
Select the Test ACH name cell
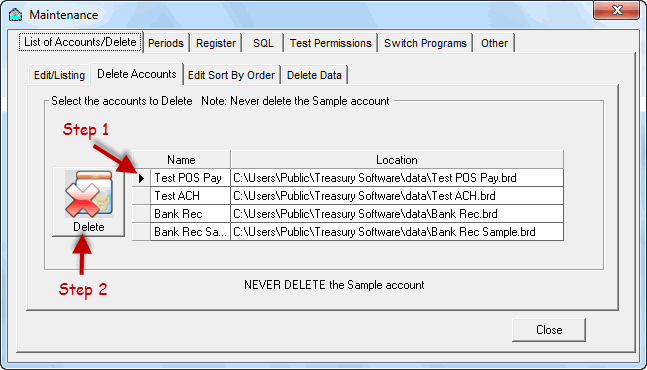(x=190, y=196)
